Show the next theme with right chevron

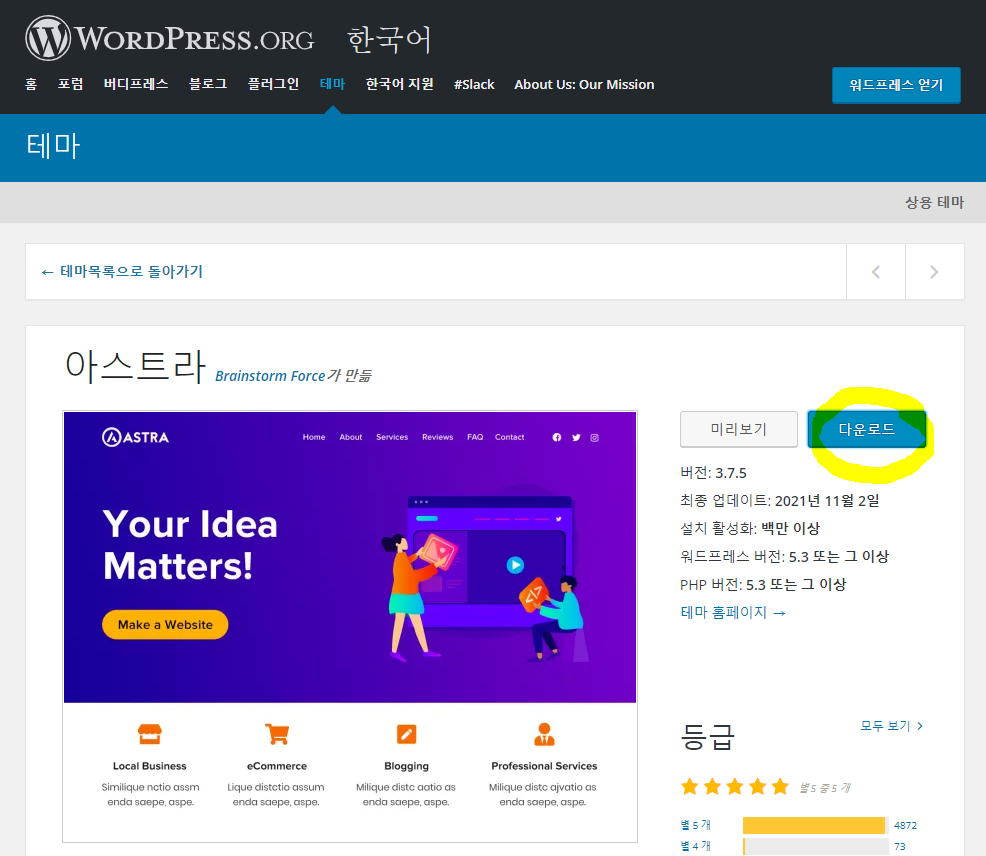pos(934,272)
